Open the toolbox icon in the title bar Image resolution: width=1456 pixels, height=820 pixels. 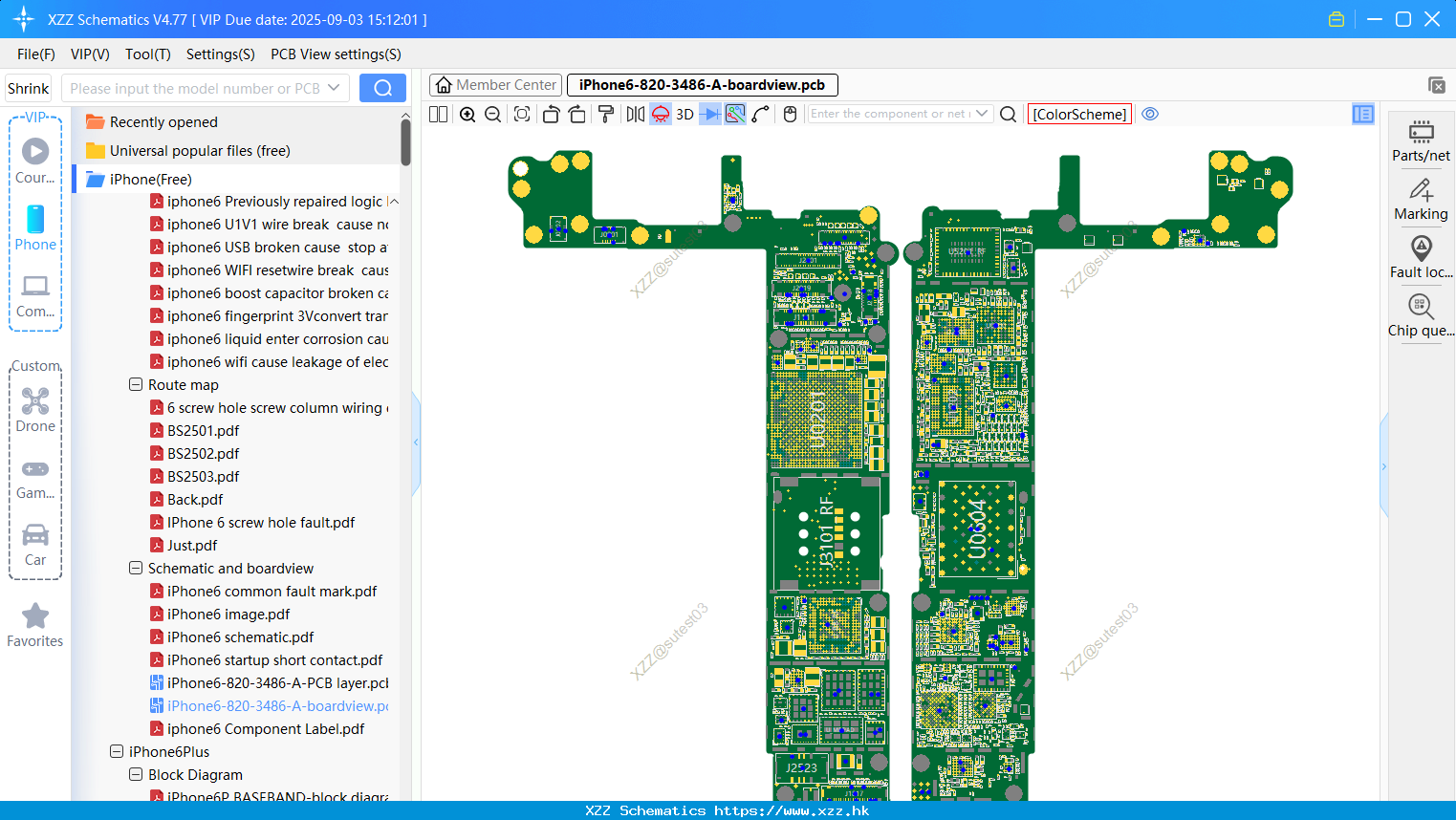click(x=1336, y=19)
